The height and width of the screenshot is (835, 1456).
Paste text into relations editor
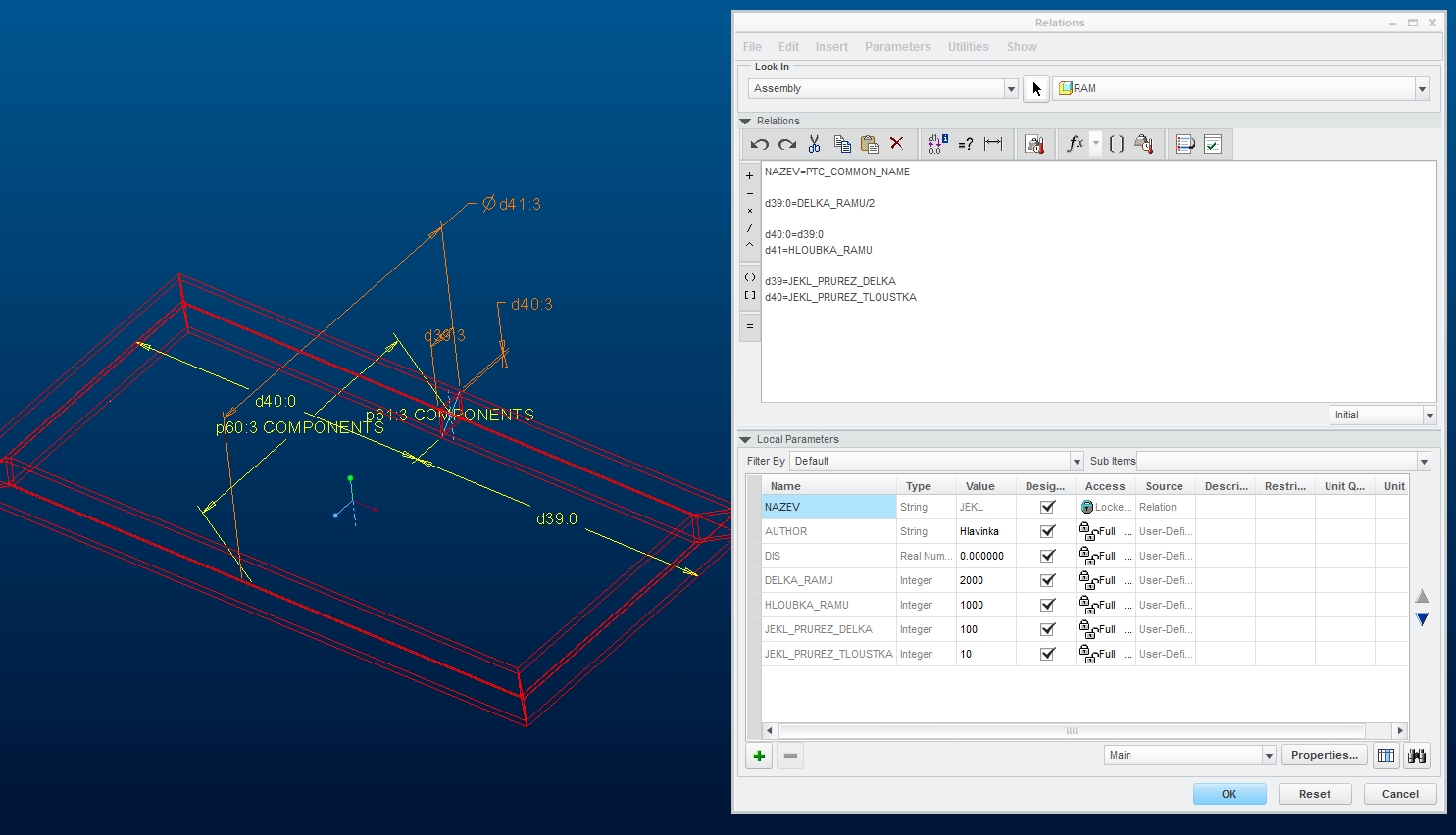[870, 144]
